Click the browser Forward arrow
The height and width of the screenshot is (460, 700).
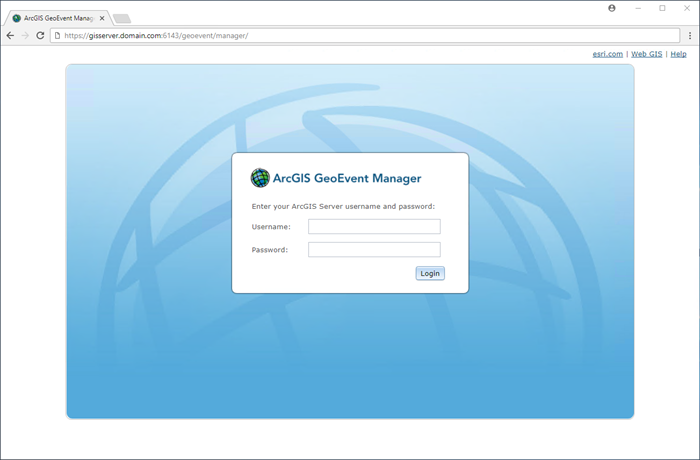point(25,35)
